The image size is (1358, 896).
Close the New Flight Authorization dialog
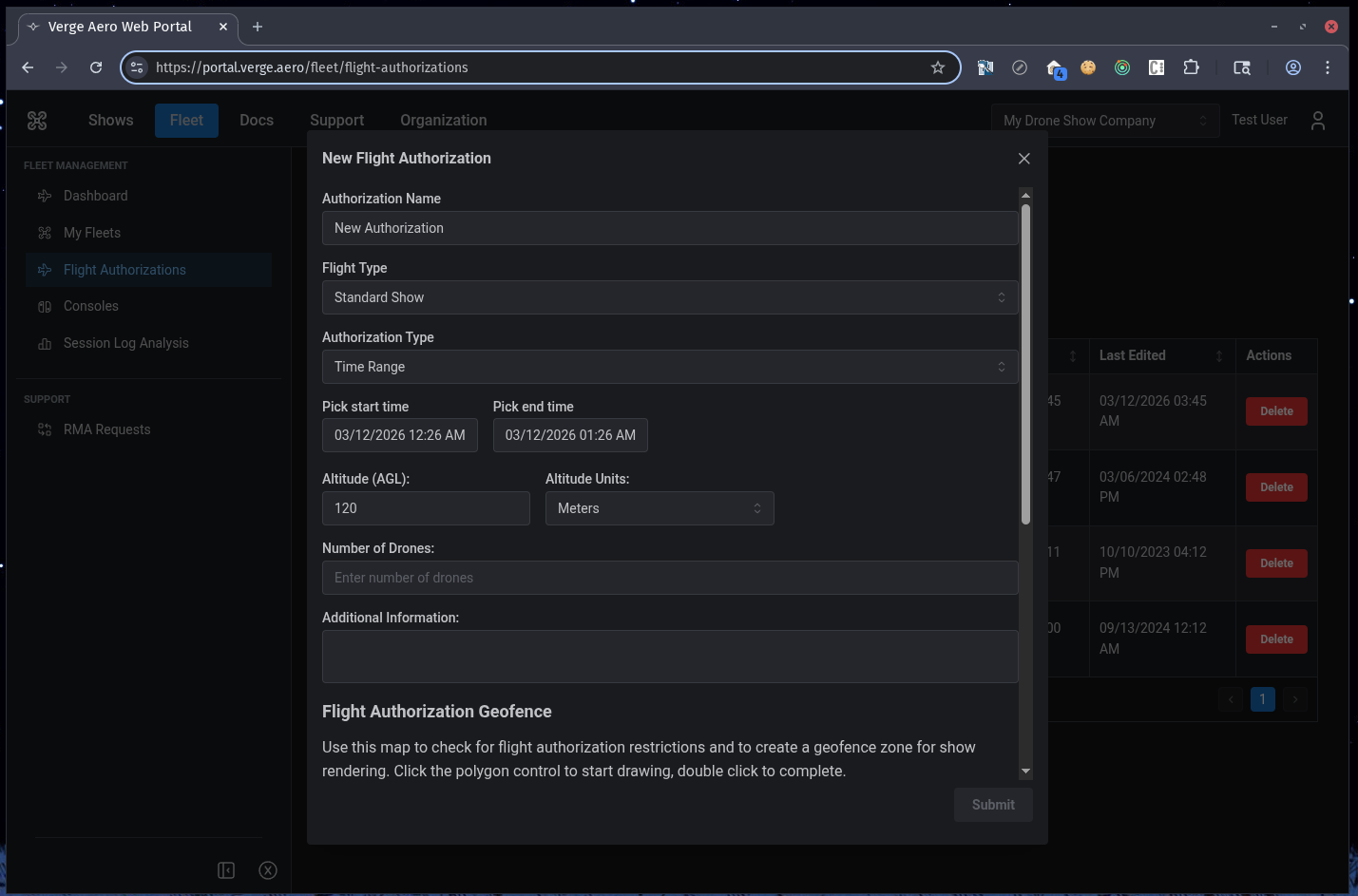click(1023, 159)
